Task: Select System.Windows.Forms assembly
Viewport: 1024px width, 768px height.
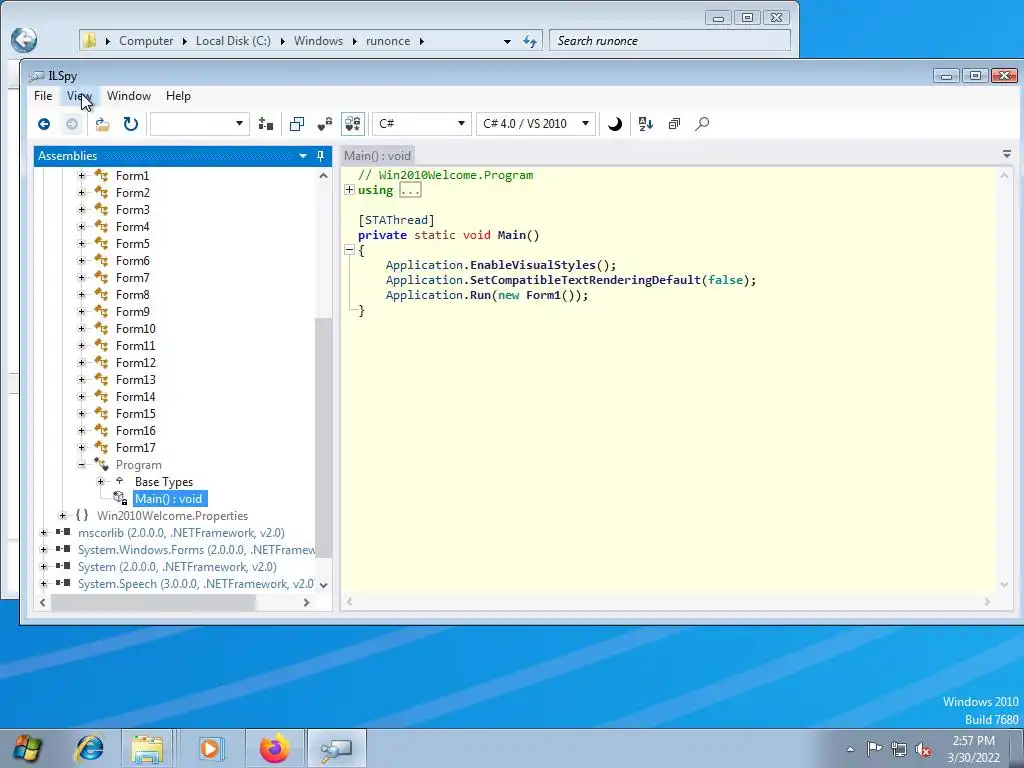Action: (x=196, y=550)
